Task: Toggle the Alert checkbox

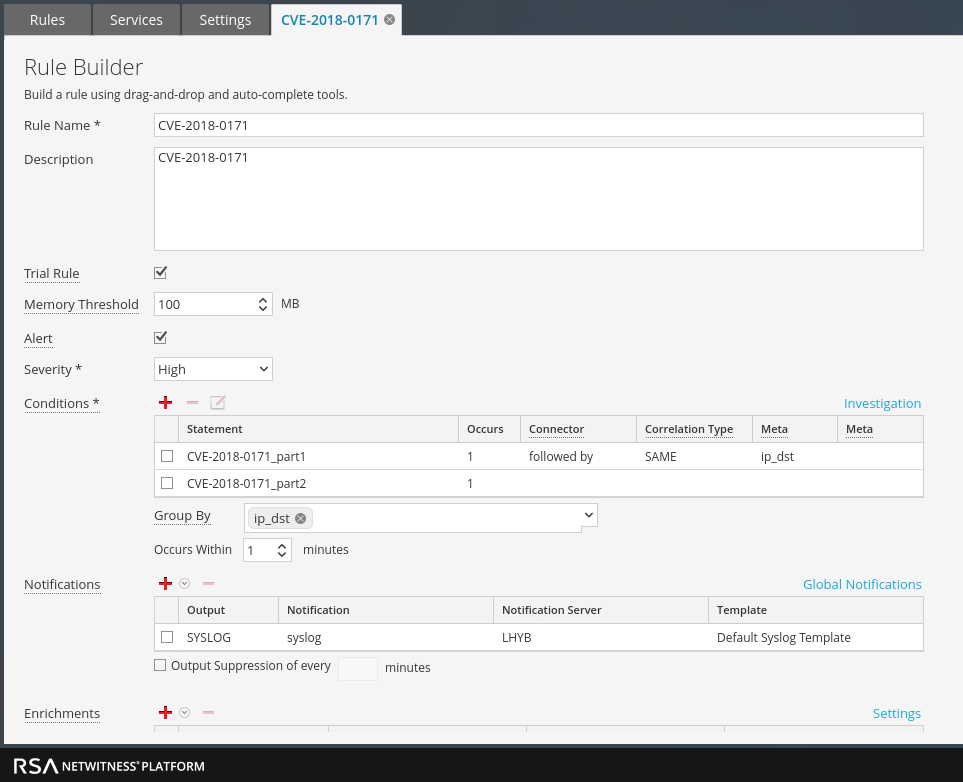Action: pos(160,338)
